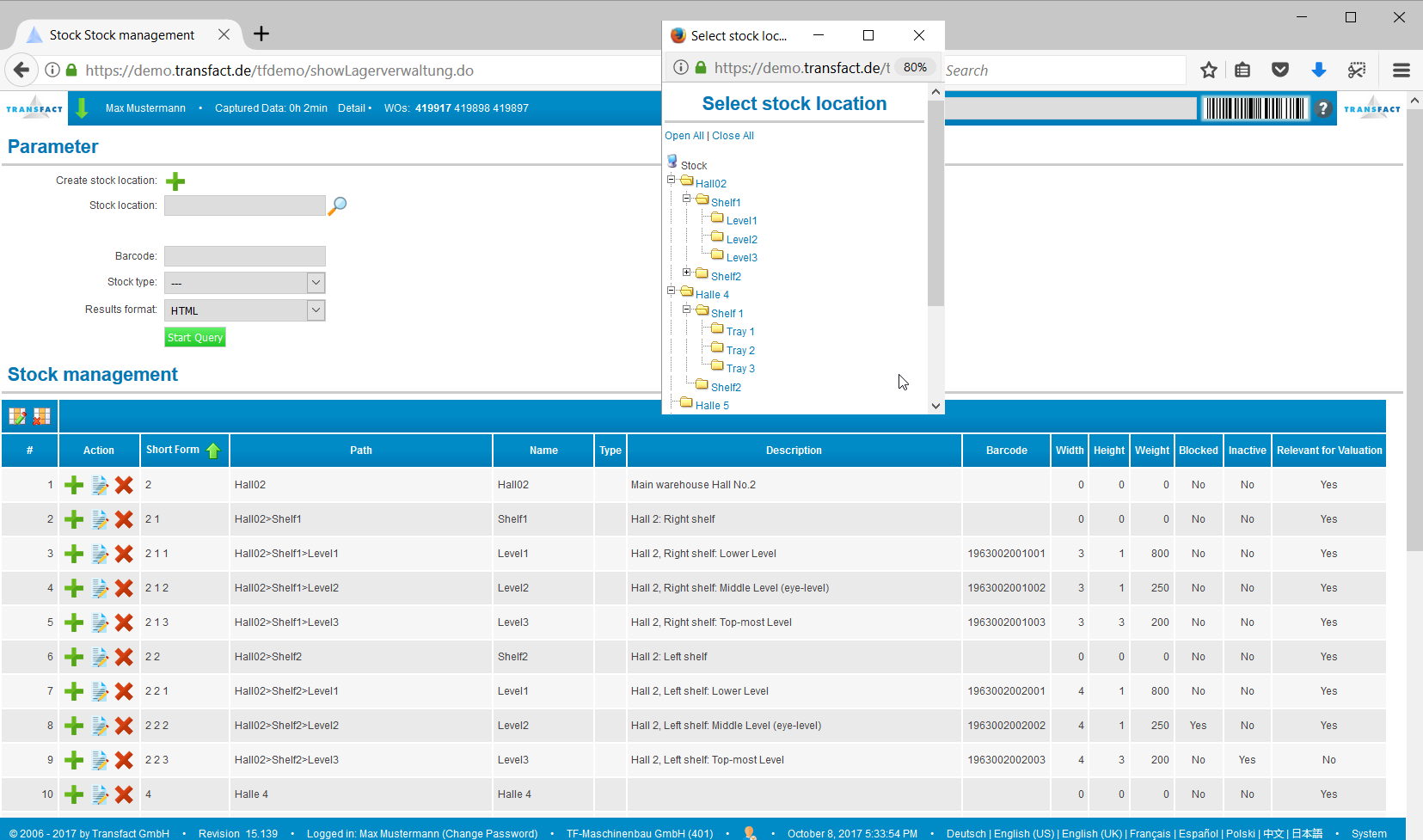
Task: Click Start Query button
Action: click(195, 338)
